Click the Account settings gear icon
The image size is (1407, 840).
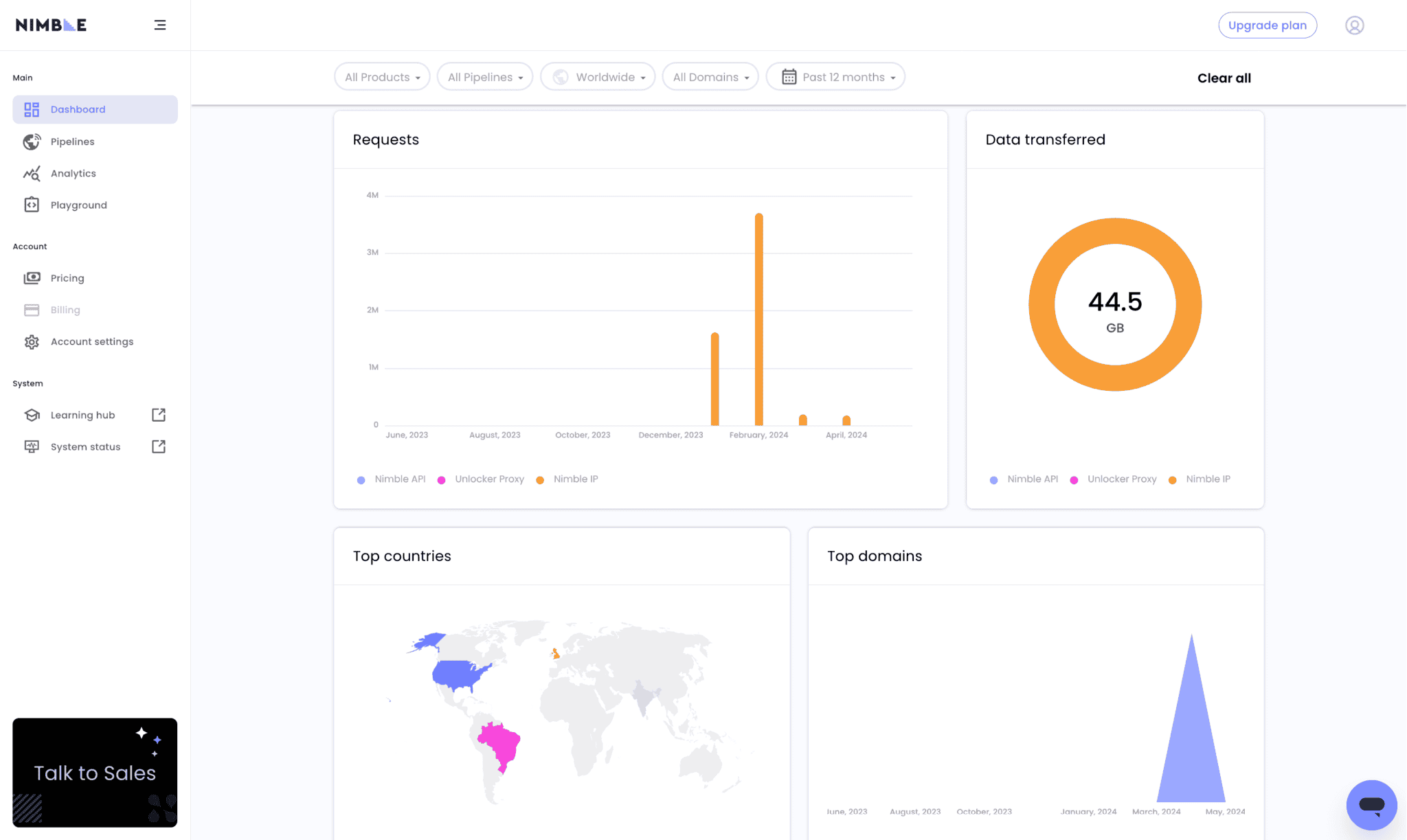32,342
